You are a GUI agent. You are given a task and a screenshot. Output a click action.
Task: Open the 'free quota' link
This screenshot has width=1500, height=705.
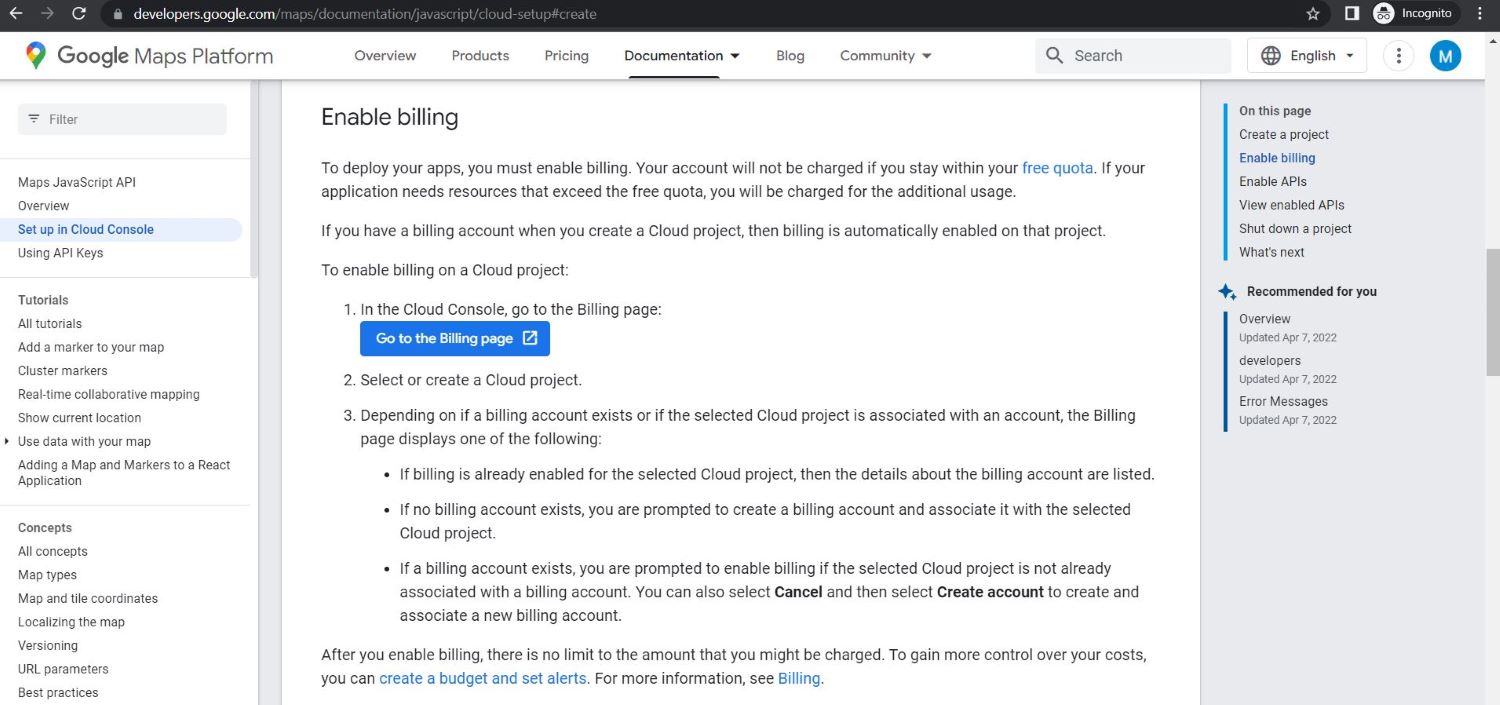coord(1057,168)
